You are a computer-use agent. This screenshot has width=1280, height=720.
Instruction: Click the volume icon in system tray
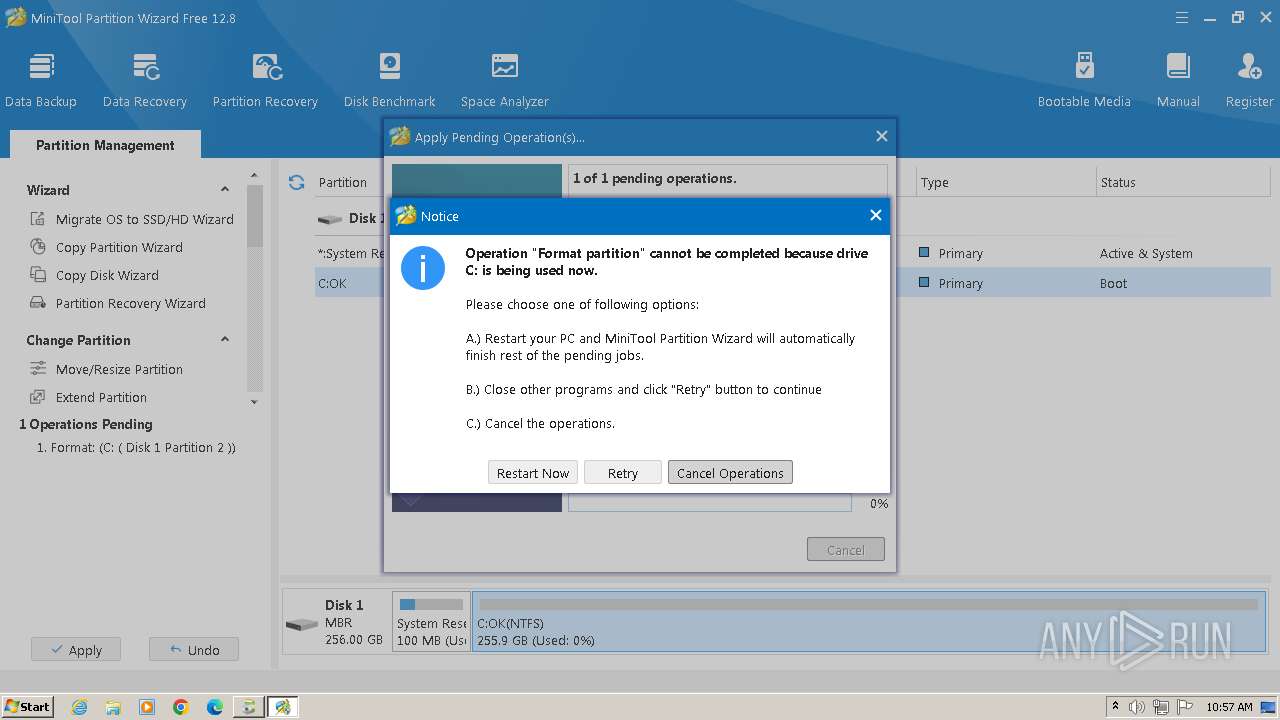[x=1137, y=707]
